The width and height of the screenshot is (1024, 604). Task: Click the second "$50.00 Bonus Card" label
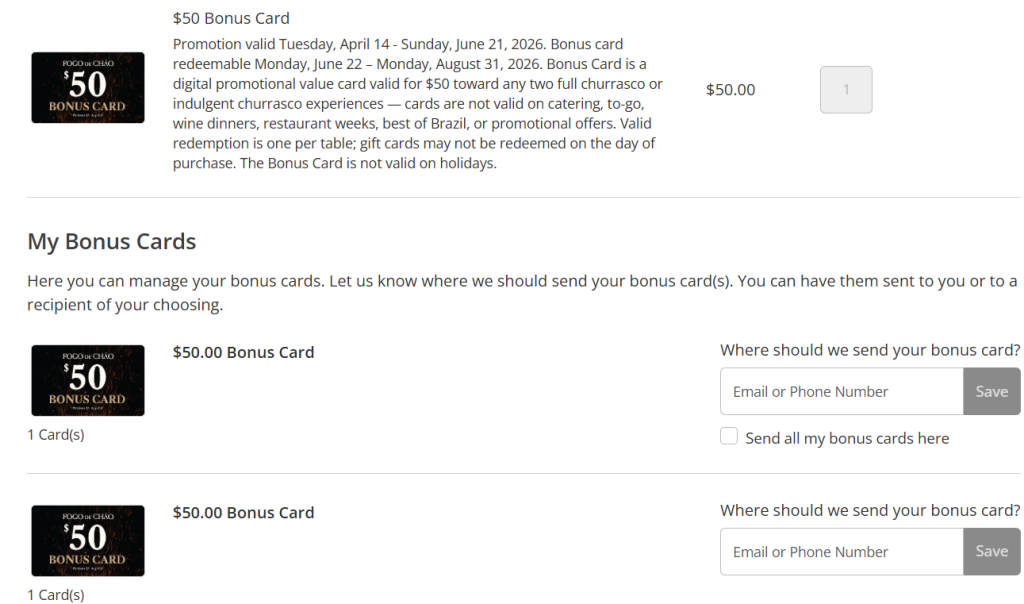tap(243, 512)
